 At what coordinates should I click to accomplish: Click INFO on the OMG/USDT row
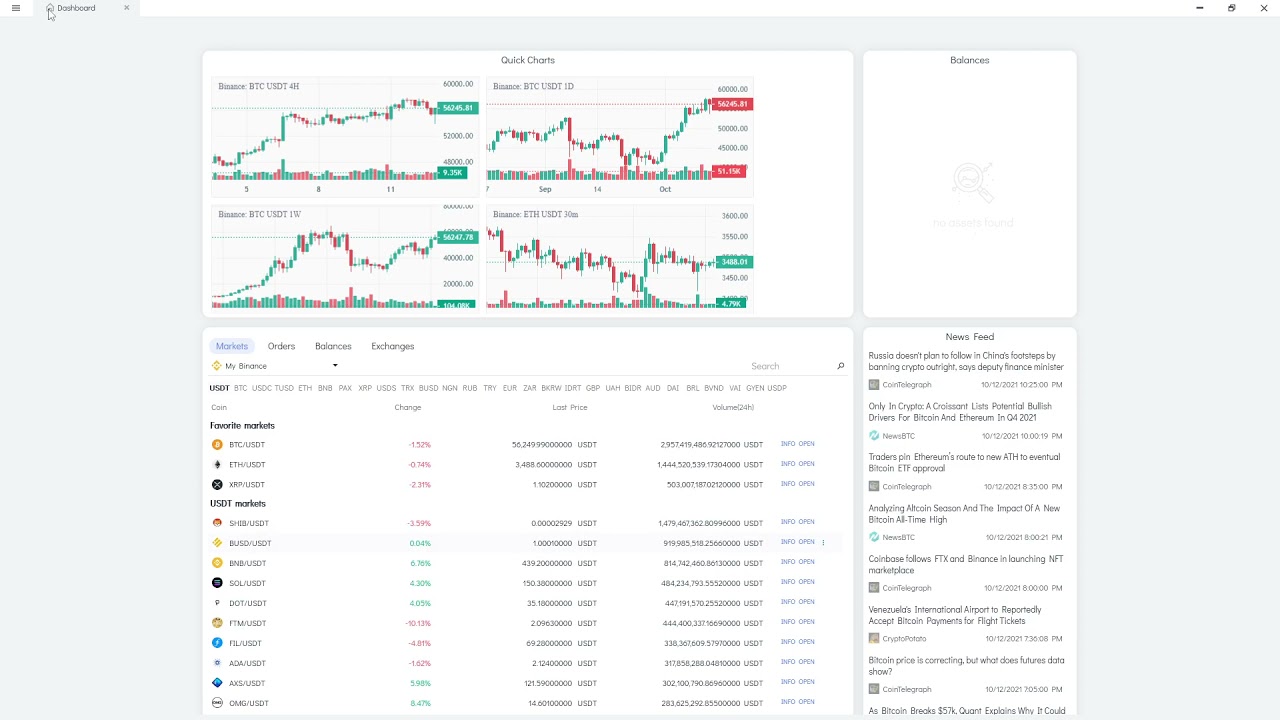(788, 702)
